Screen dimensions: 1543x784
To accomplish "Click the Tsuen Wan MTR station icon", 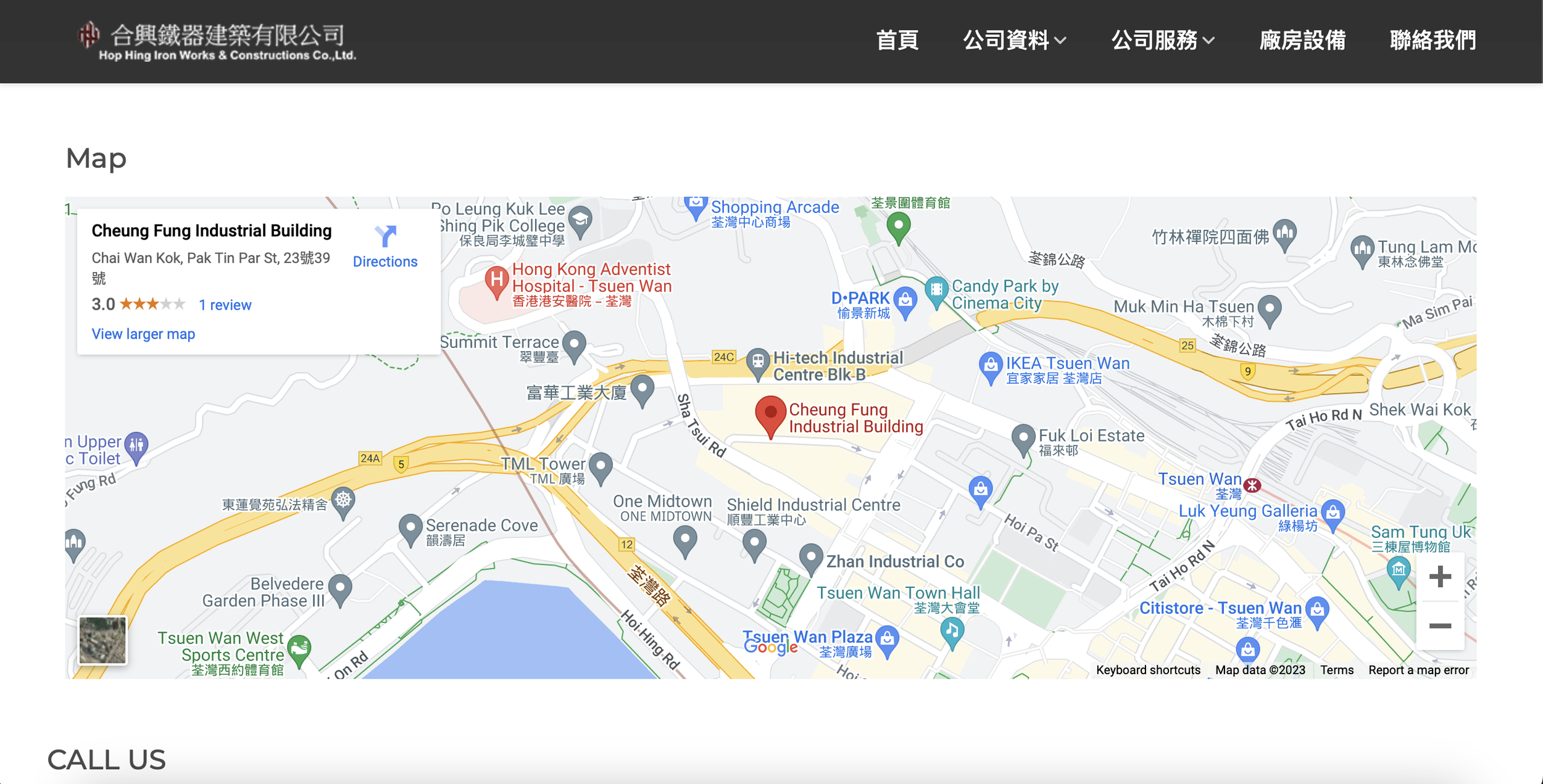I will [x=1252, y=485].
